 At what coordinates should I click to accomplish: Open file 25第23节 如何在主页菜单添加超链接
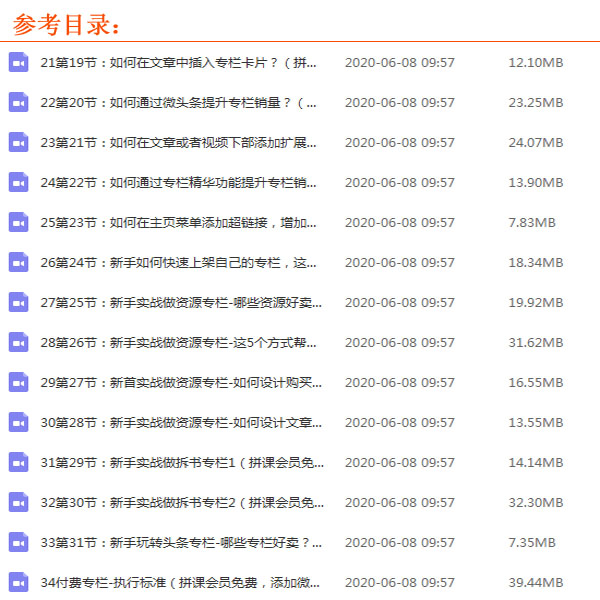click(180, 222)
